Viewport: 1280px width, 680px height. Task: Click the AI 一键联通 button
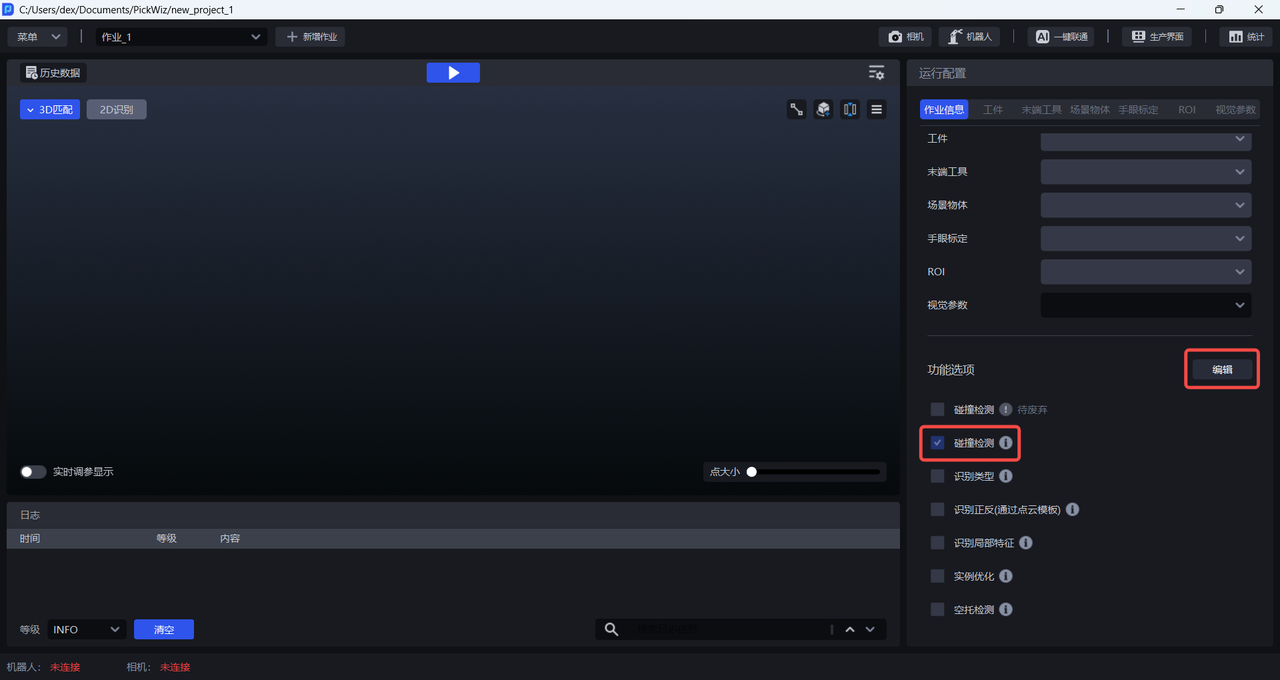tap(1060, 37)
